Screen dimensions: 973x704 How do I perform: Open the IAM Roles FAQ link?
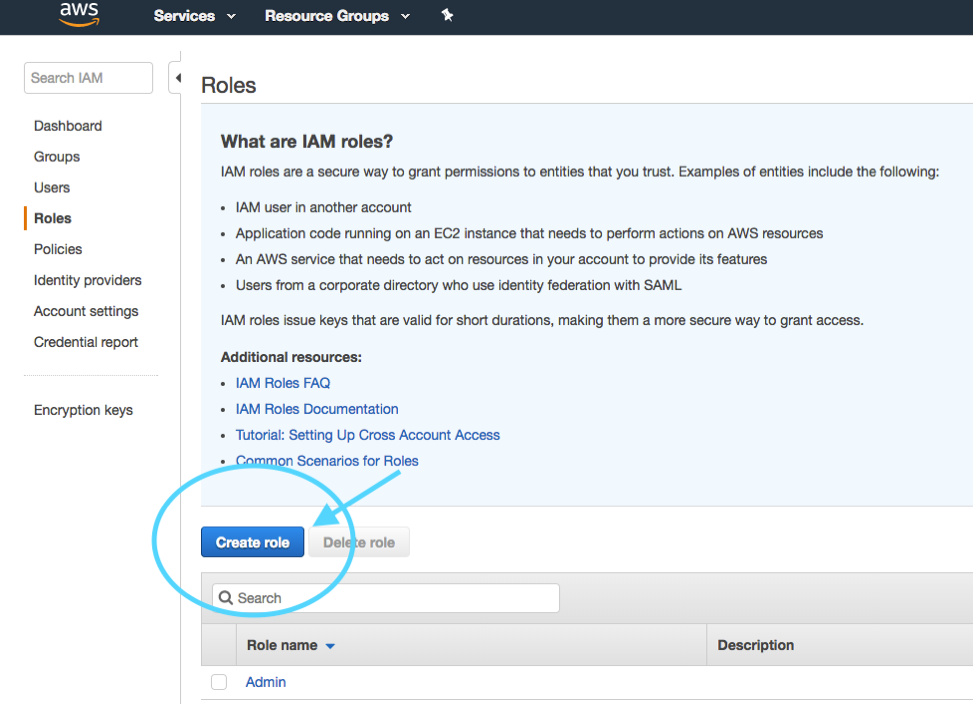point(282,383)
